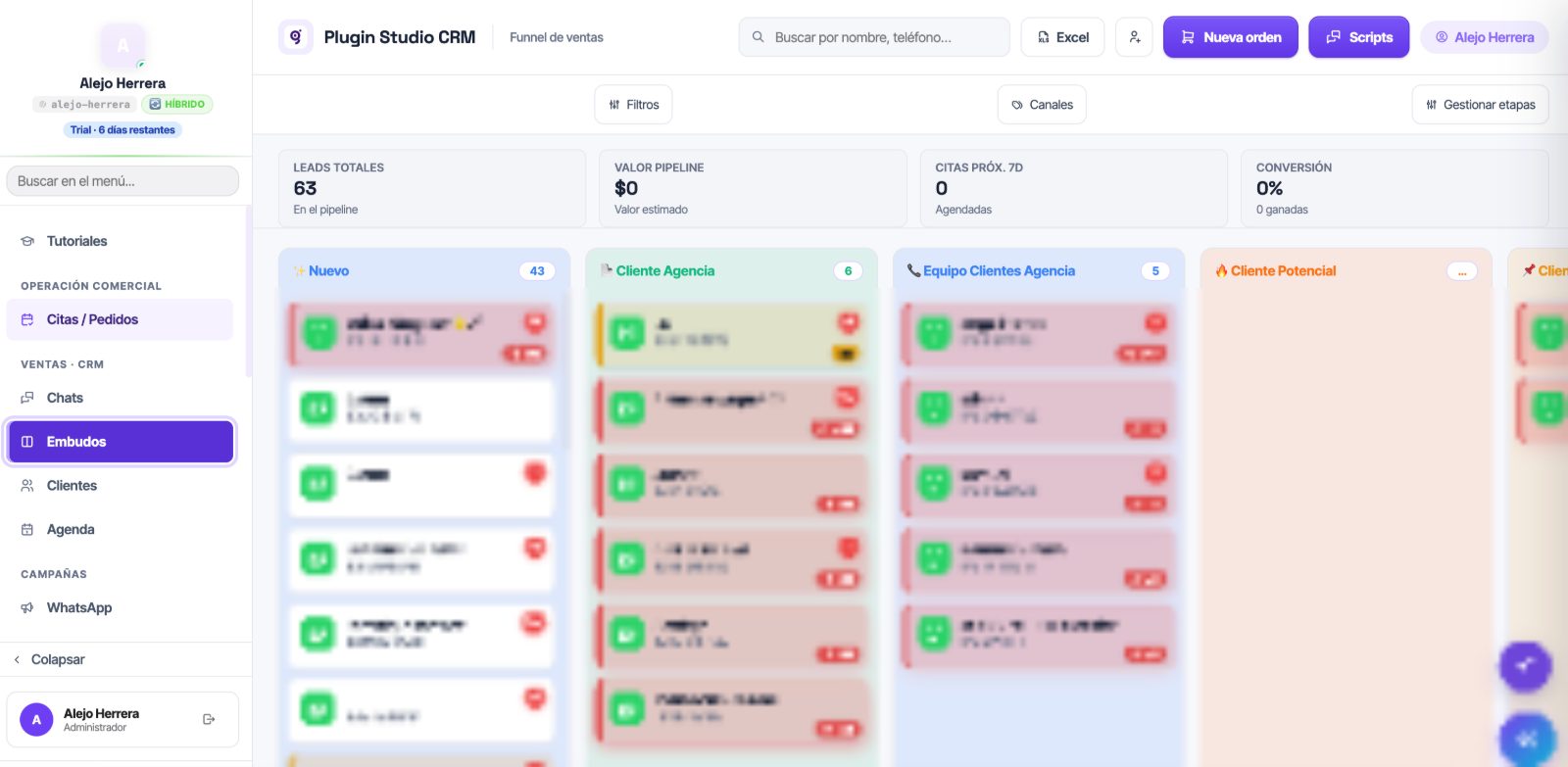Click the 'Trial · 6 días restantes' badge
Screen dimensions: 1568x767
122,129
